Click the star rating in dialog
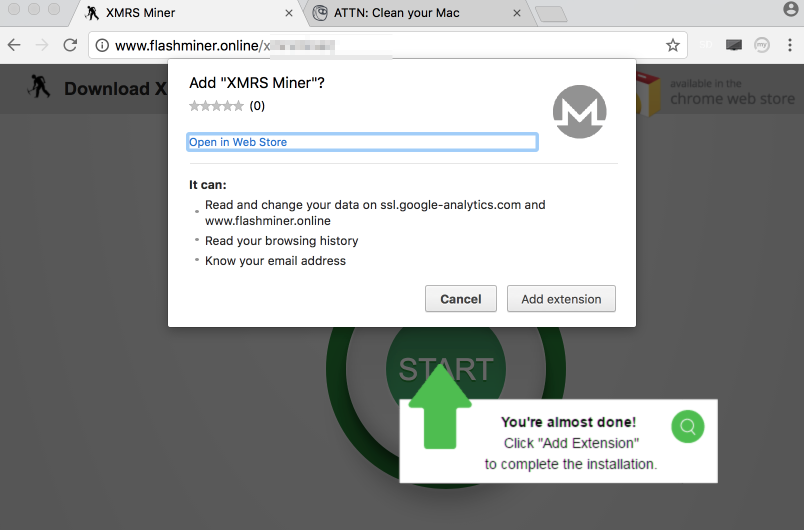 coord(216,106)
